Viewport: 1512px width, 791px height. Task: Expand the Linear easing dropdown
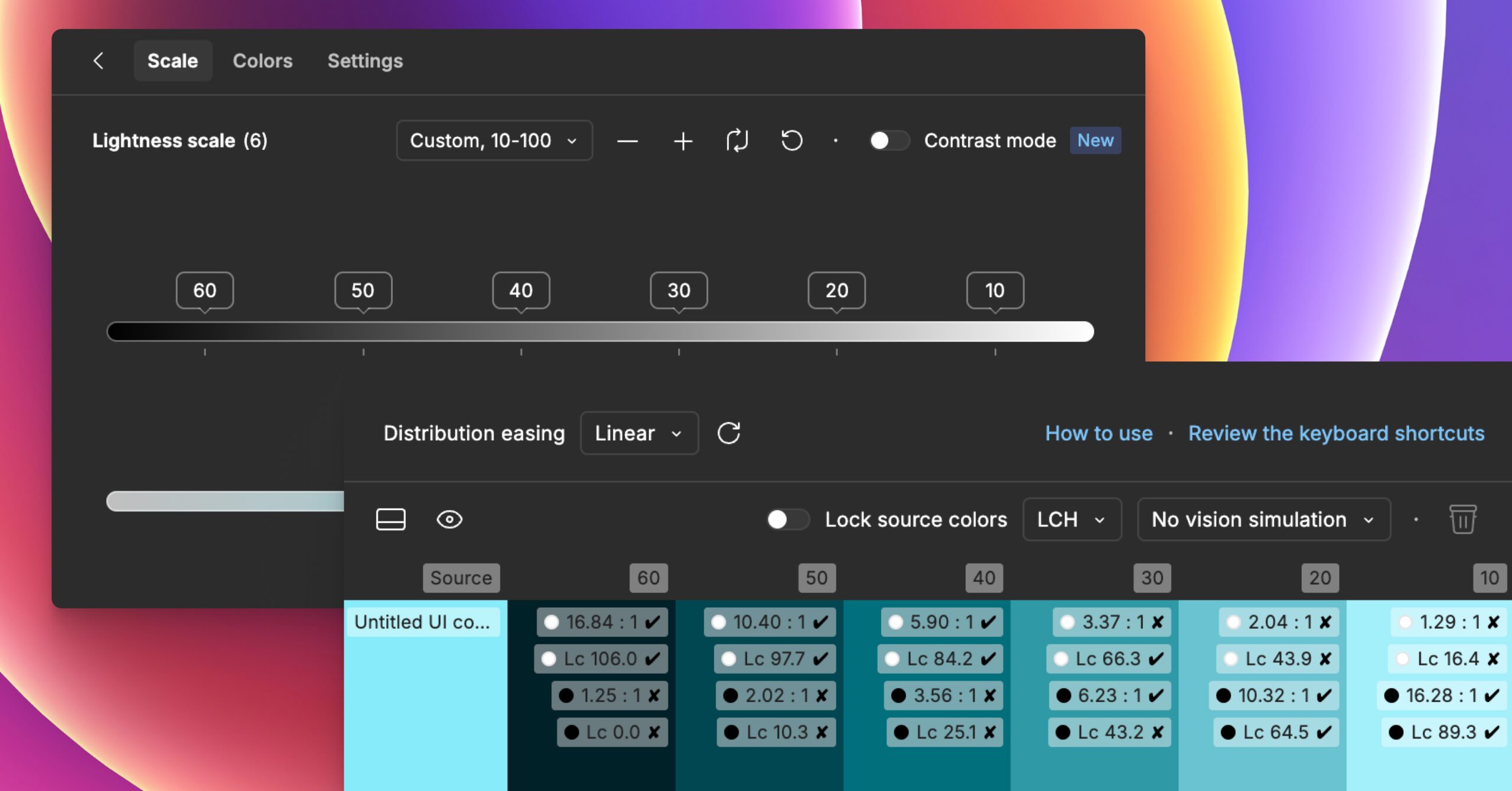[639, 433]
